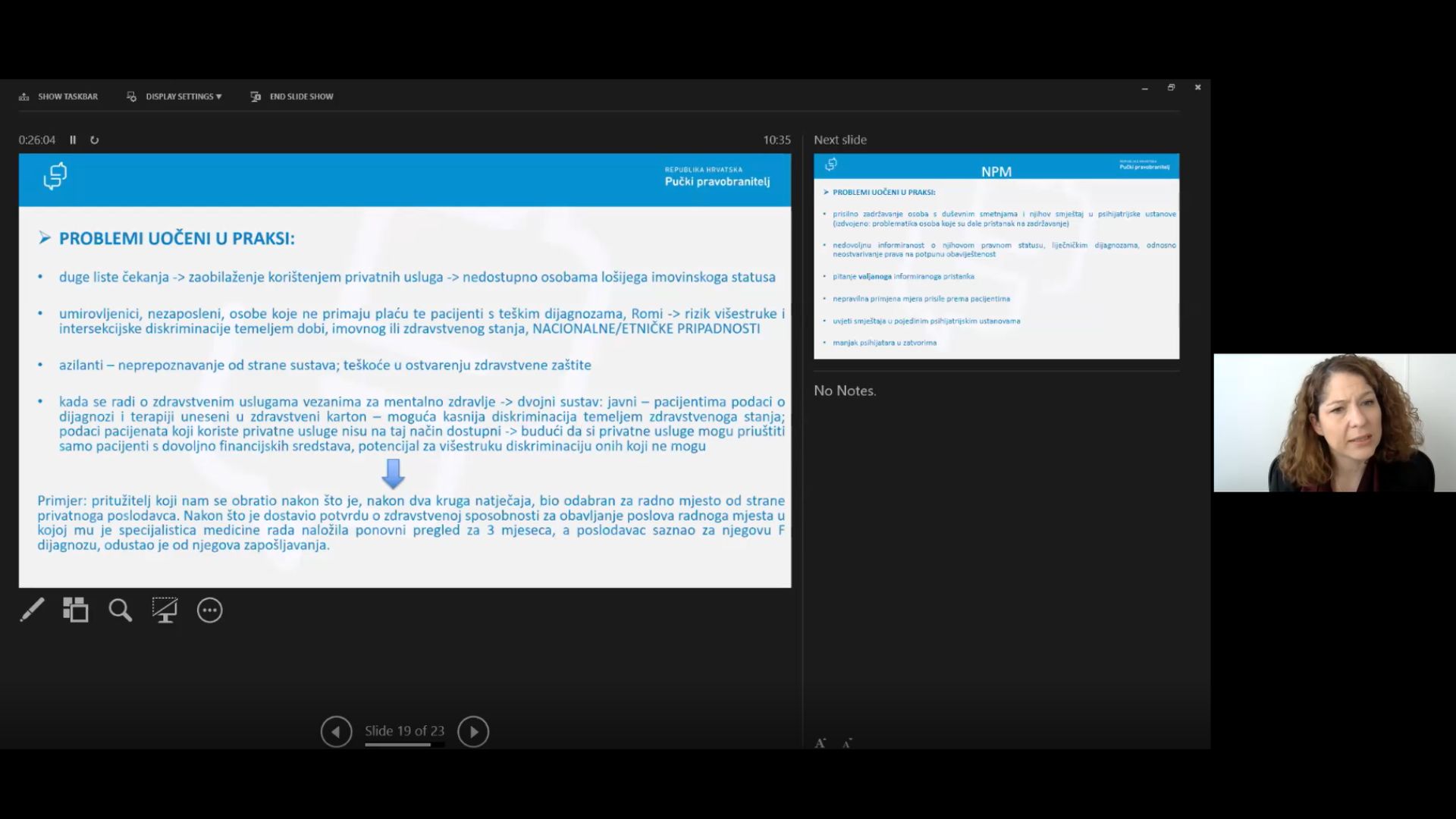This screenshot has width=1456, height=819.
Task: Increase the notes text size
Action: (820, 743)
